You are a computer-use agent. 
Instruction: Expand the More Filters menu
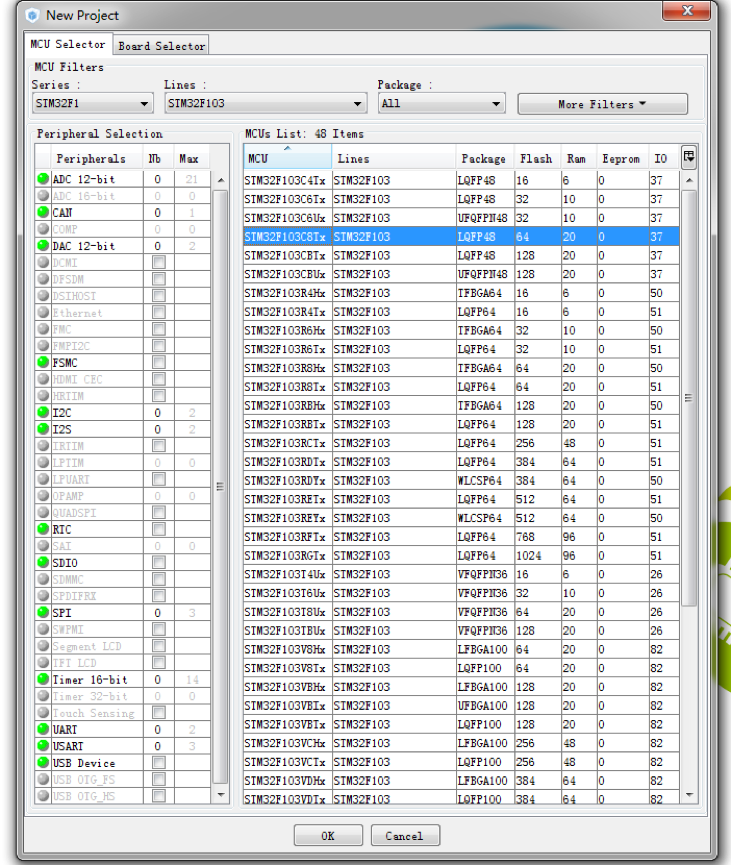click(x=602, y=104)
